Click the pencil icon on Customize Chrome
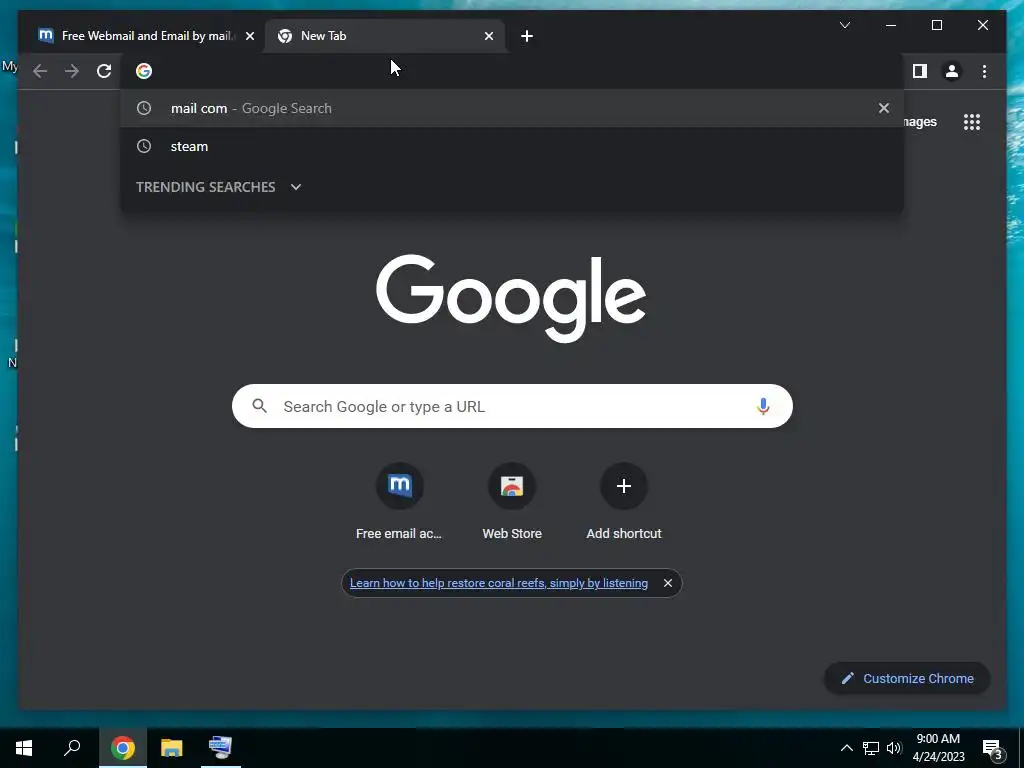This screenshot has height=768, width=1024. (x=847, y=679)
